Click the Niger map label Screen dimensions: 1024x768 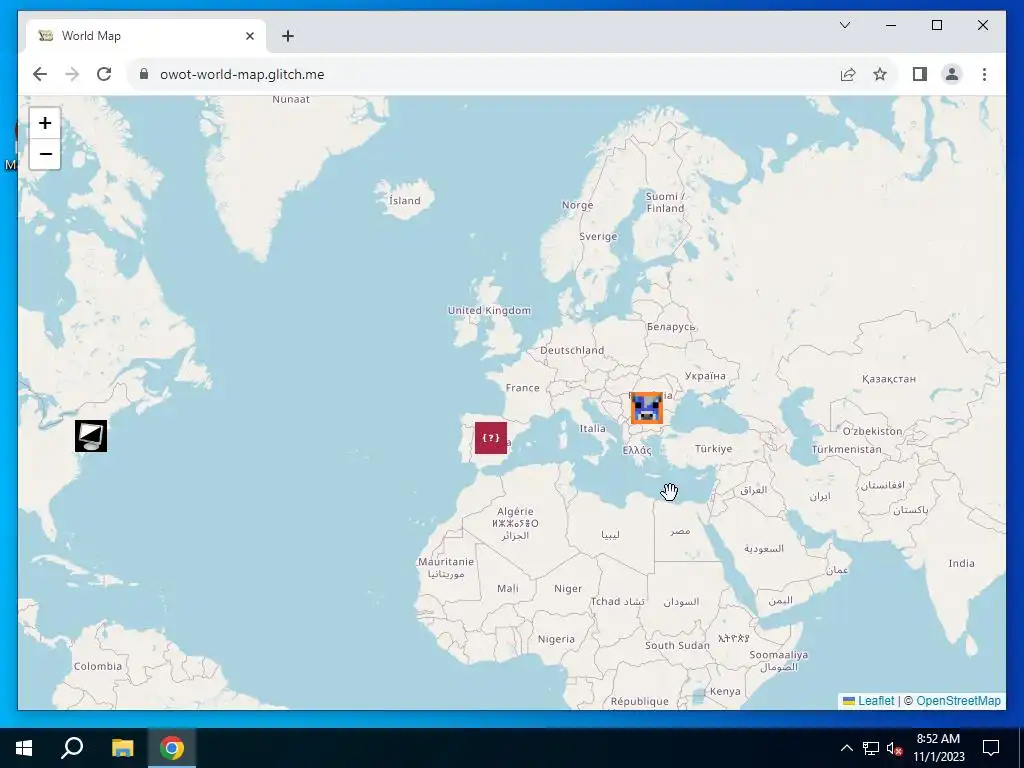[568, 588]
